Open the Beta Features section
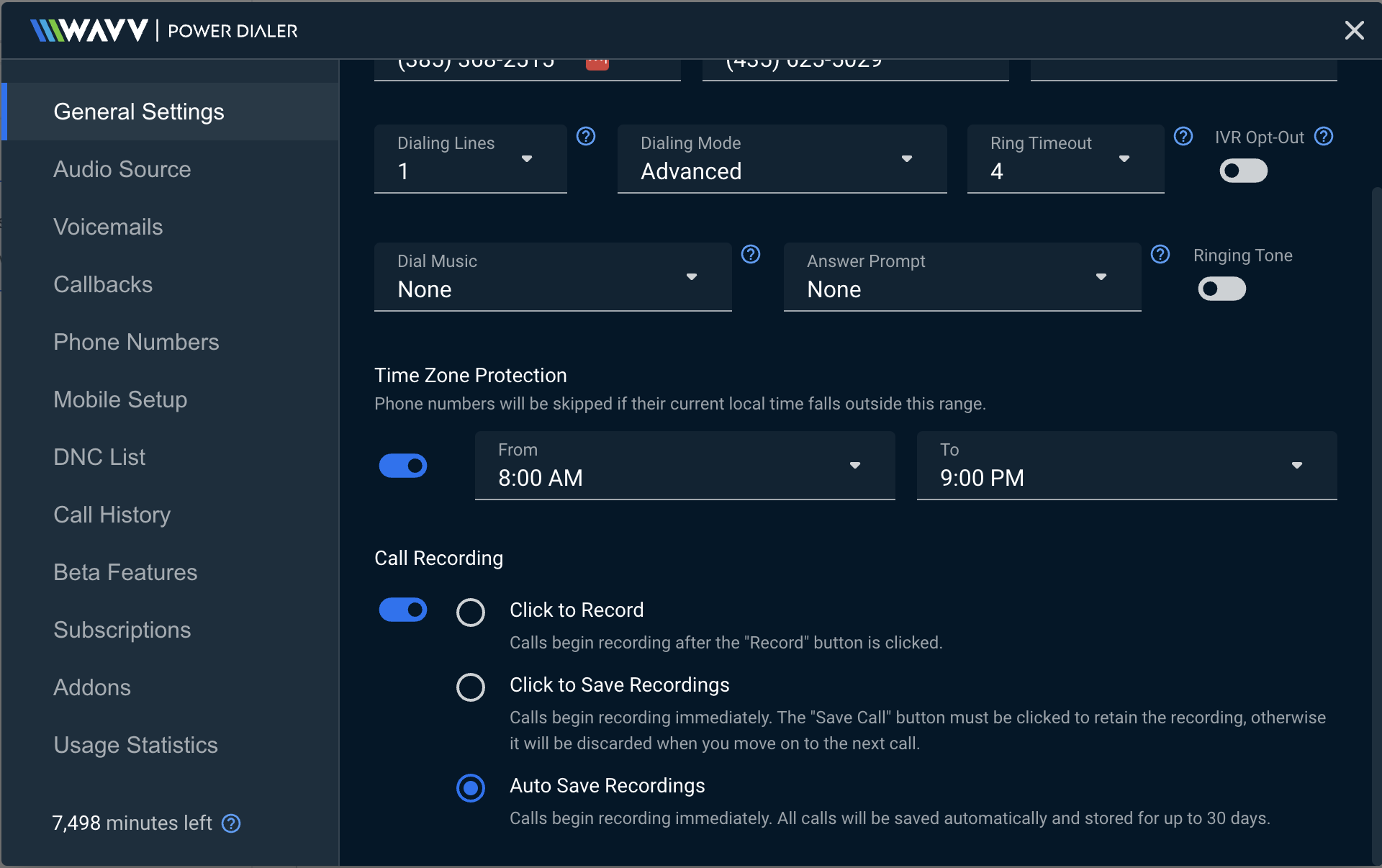Screen dimensions: 1382x868 170,572
